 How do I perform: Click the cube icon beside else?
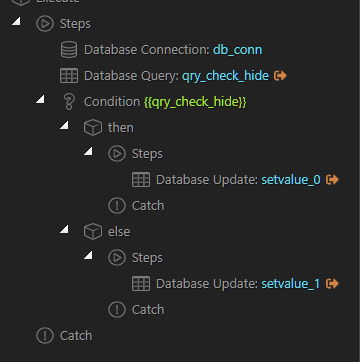coord(93,232)
